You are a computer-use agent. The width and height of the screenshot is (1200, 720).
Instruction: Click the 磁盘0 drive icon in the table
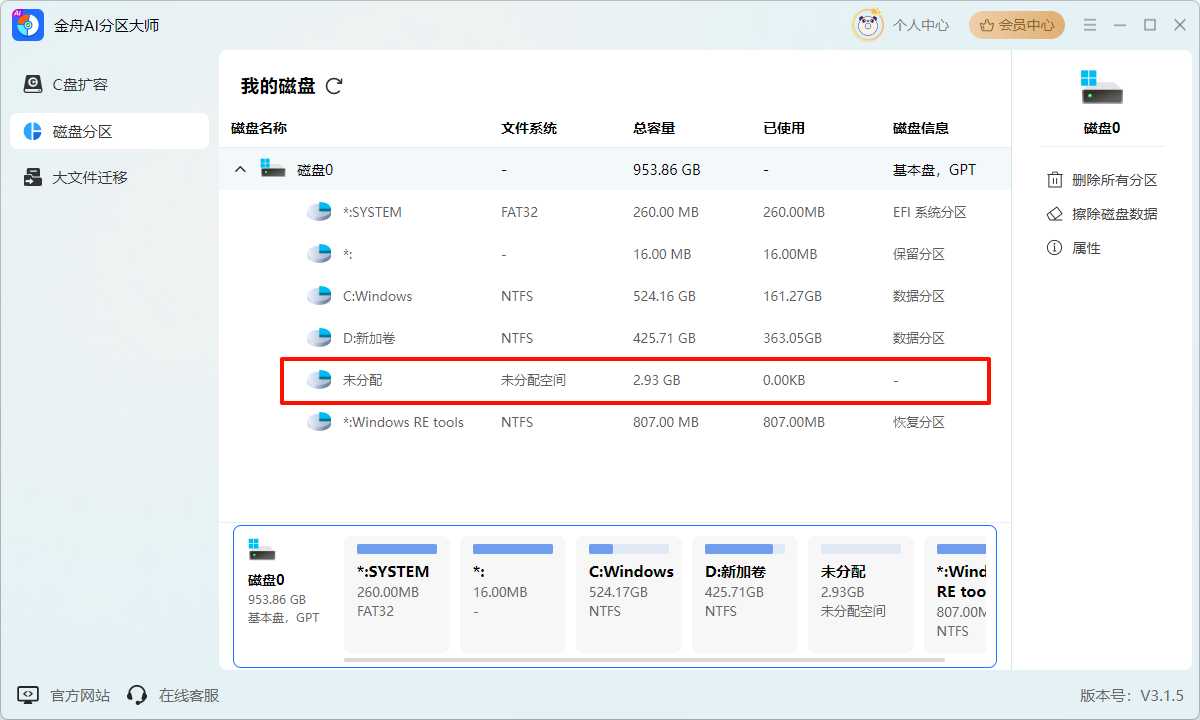tap(273, 169)
